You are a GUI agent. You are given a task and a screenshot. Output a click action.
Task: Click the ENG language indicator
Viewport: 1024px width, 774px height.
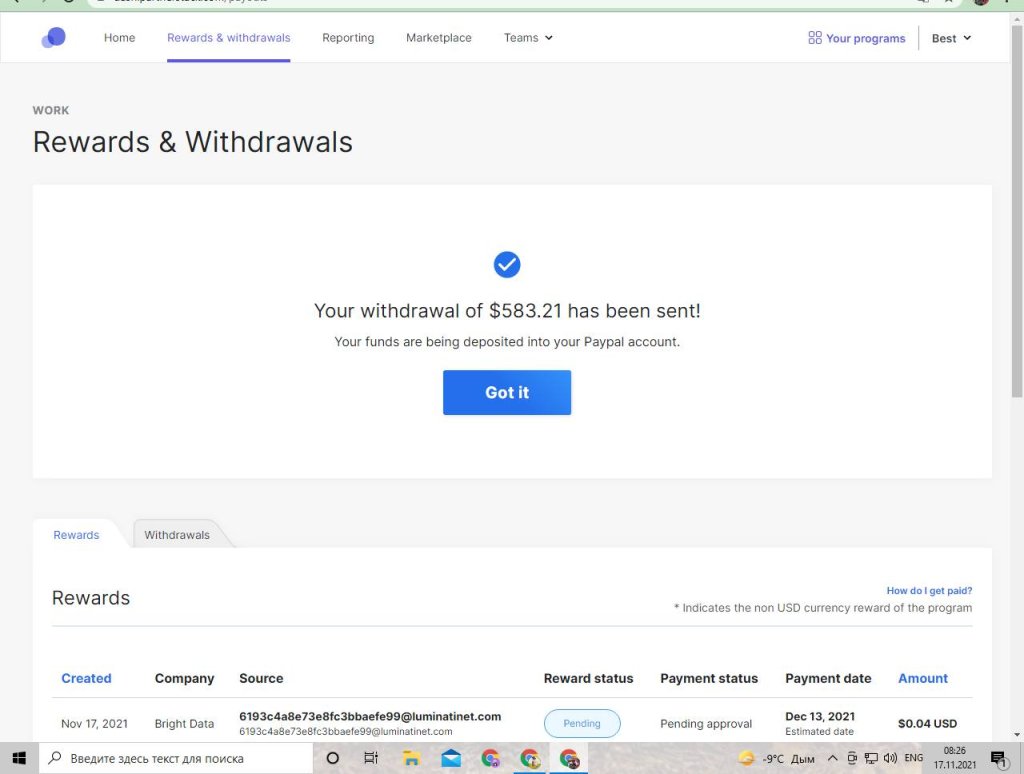pyautogui.click(x=914, y=758)
